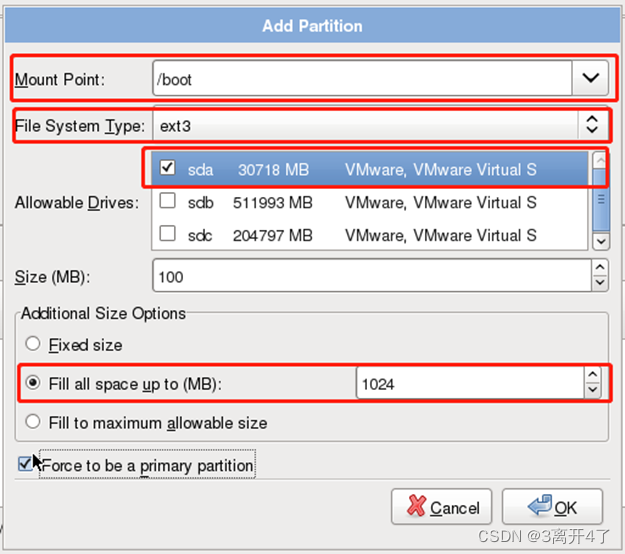Toggle Force to be a primary partition
625x554 pixels.
[26, 464]
